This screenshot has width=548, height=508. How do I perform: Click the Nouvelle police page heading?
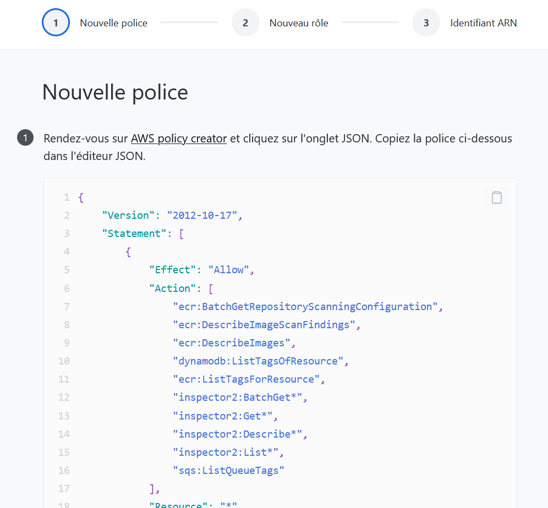(115, 93)
